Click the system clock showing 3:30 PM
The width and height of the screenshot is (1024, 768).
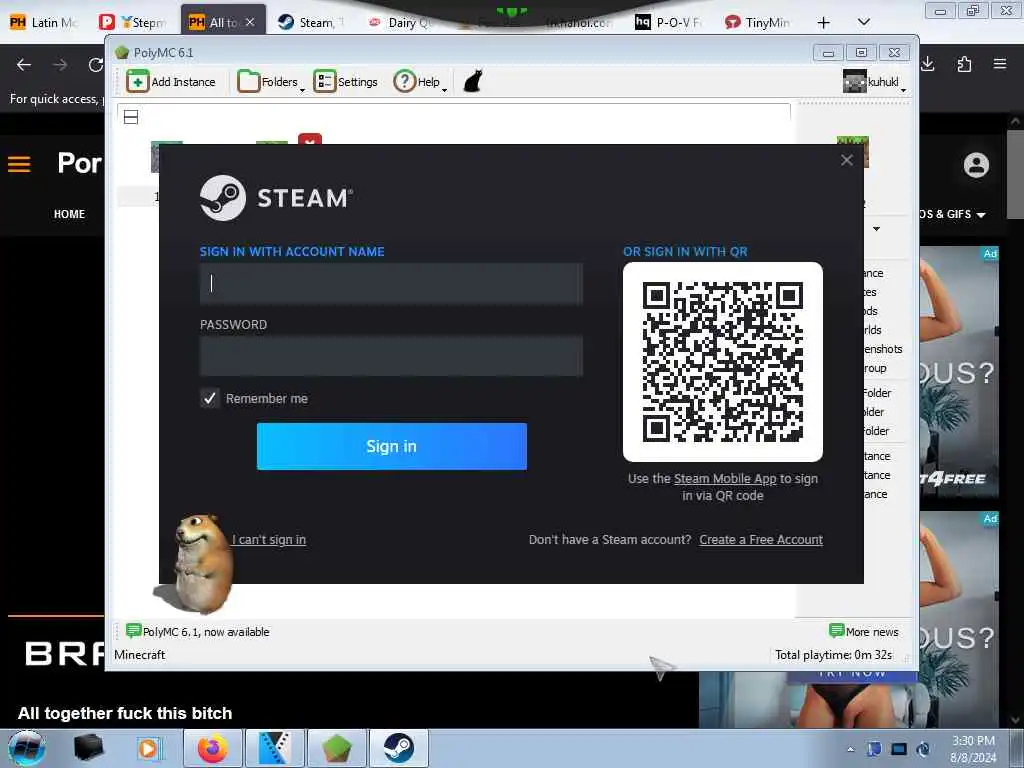pyautogui.click(x=973, y=749)
